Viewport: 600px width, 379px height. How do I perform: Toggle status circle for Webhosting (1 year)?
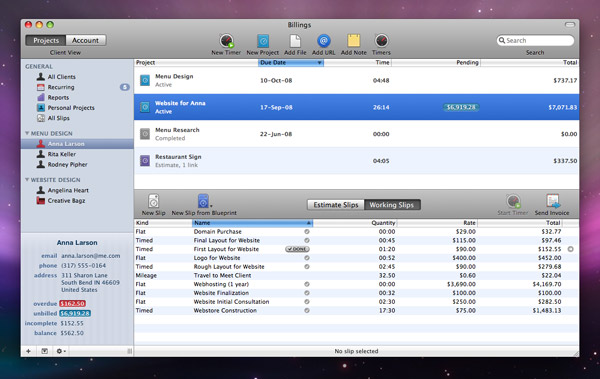click(x=307, y=284)
